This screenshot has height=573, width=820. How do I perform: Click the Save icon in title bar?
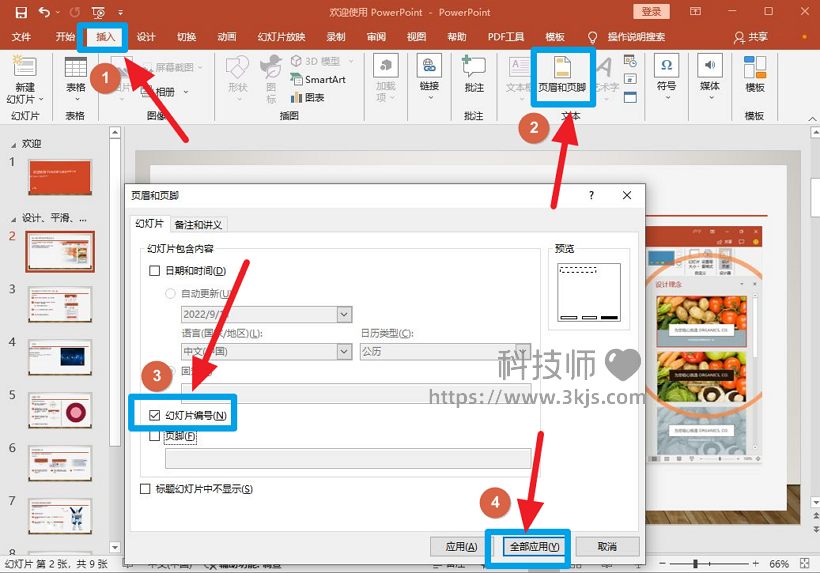[x=21, y=12]
